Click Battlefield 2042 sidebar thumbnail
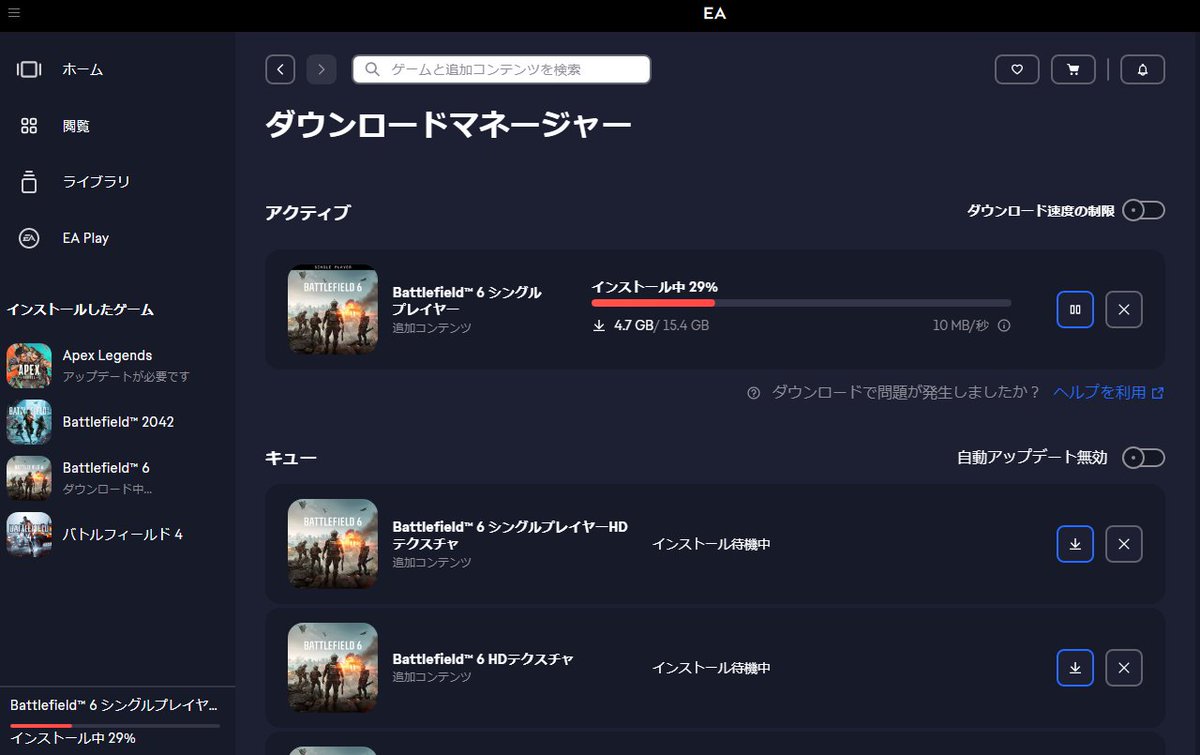 (x=29, y=422)
